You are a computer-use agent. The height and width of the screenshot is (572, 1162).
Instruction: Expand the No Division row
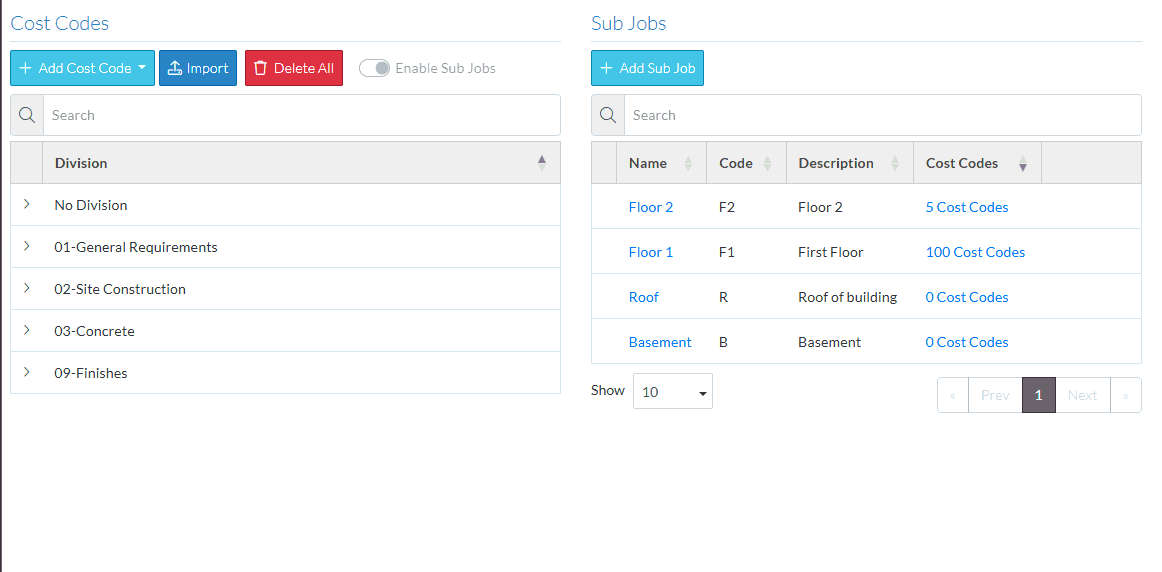click(27, 204)
